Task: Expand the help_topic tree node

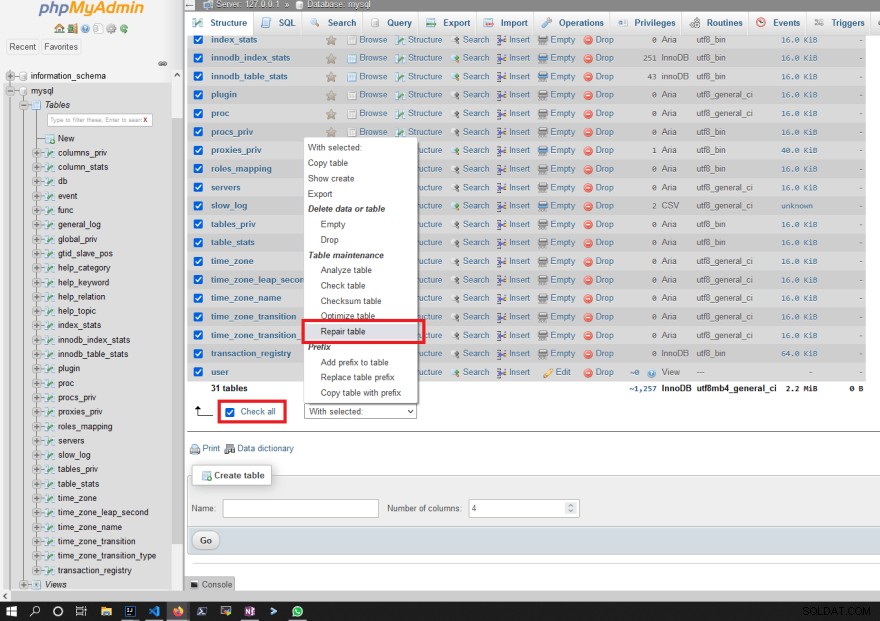Action: coord(36,311)
